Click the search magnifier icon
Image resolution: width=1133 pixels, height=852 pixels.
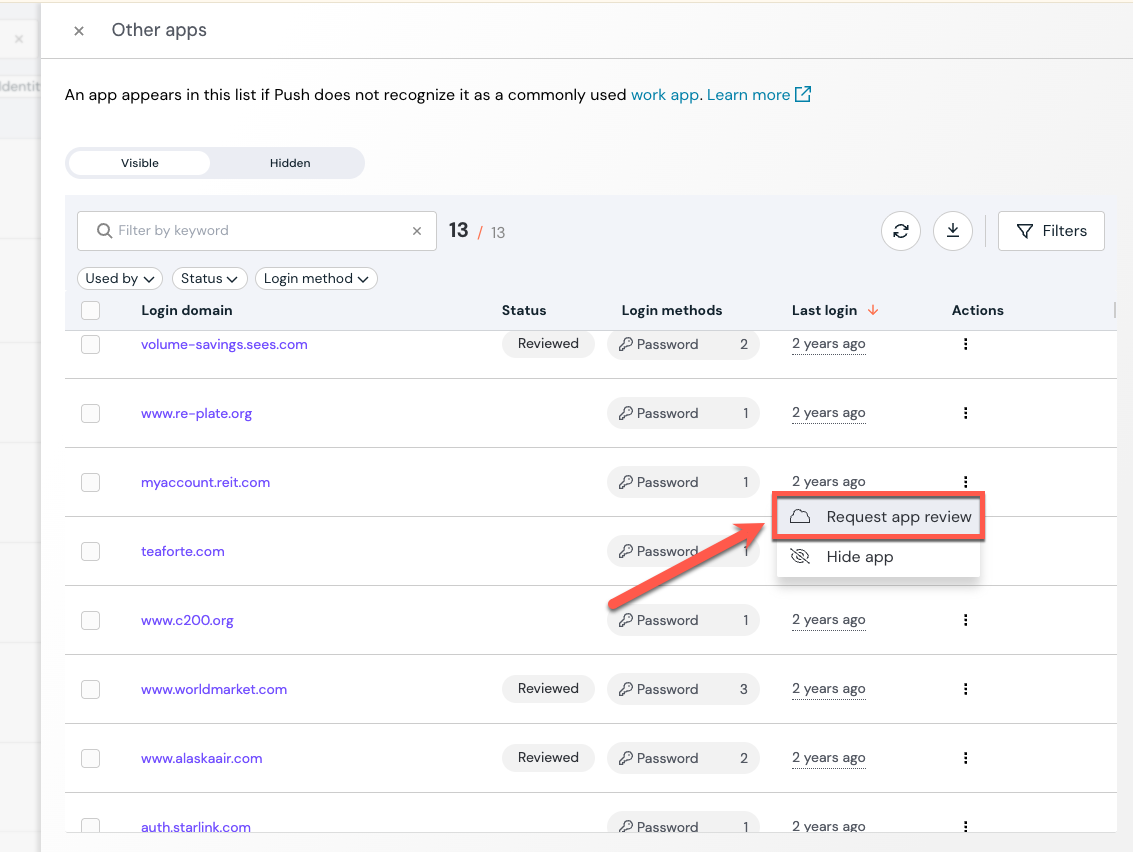(x=105, y=231)
